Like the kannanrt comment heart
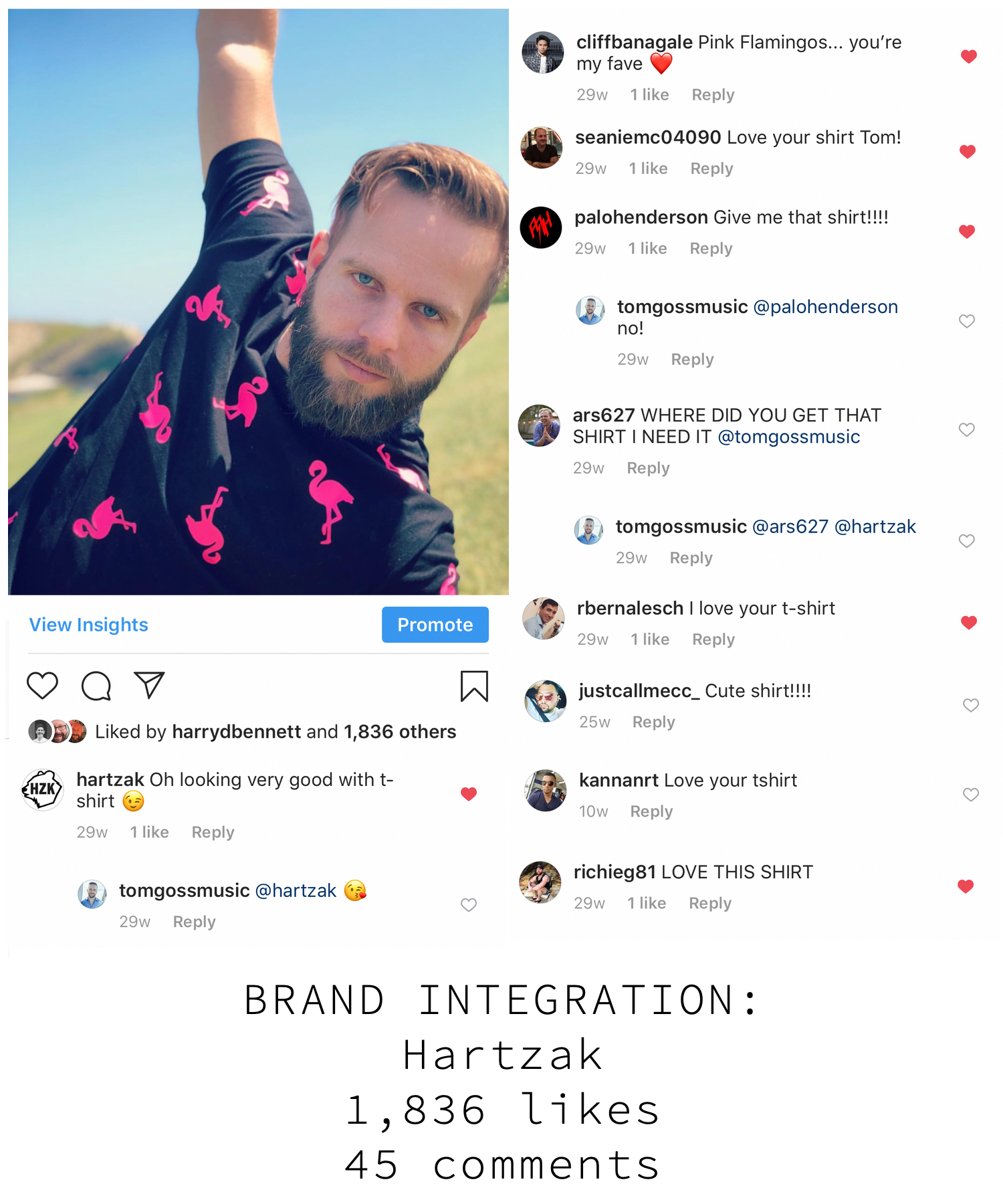The image size is (1003, 1204). pyautogui.click(x=970, y=794)
